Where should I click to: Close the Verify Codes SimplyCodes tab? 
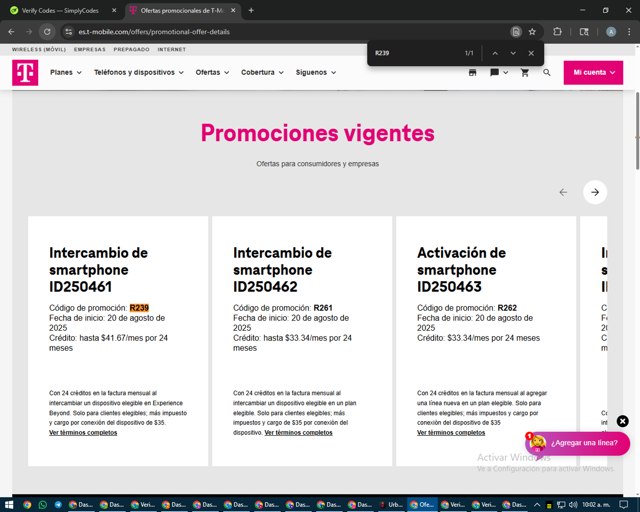[x=114, y=11]
